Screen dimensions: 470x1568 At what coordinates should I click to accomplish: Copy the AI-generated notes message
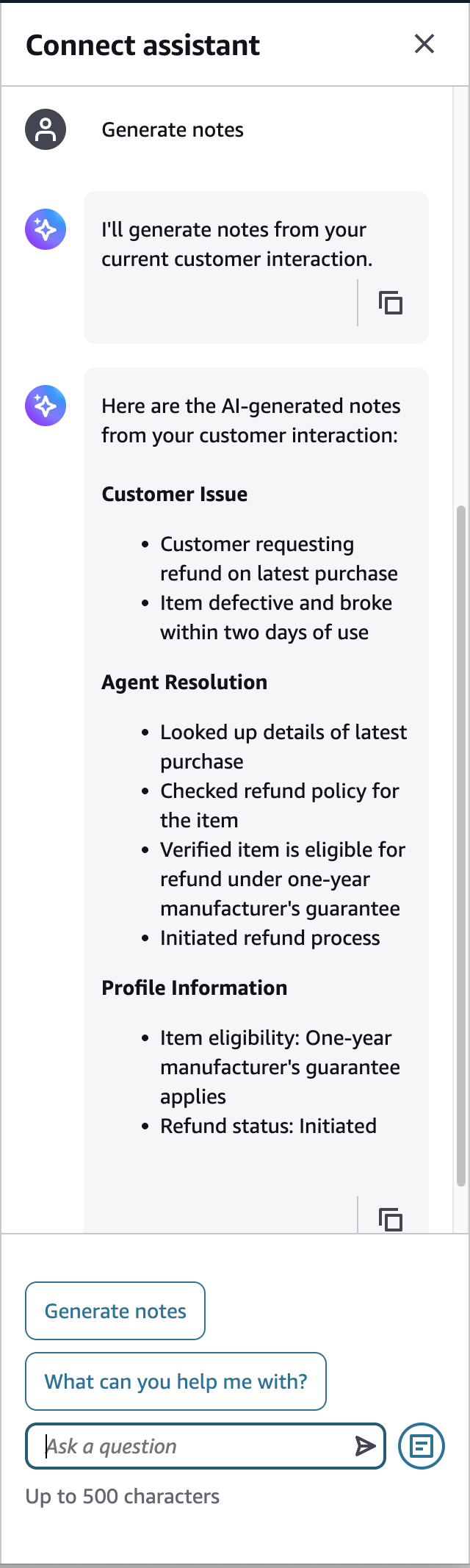pos(391,1220)
